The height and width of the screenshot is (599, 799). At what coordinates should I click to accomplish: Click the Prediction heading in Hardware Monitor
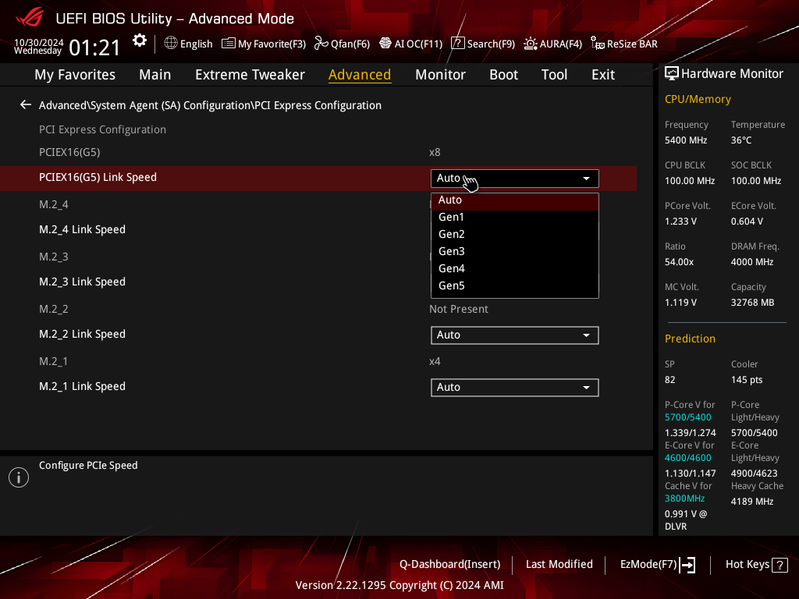[x=690, y=339]
